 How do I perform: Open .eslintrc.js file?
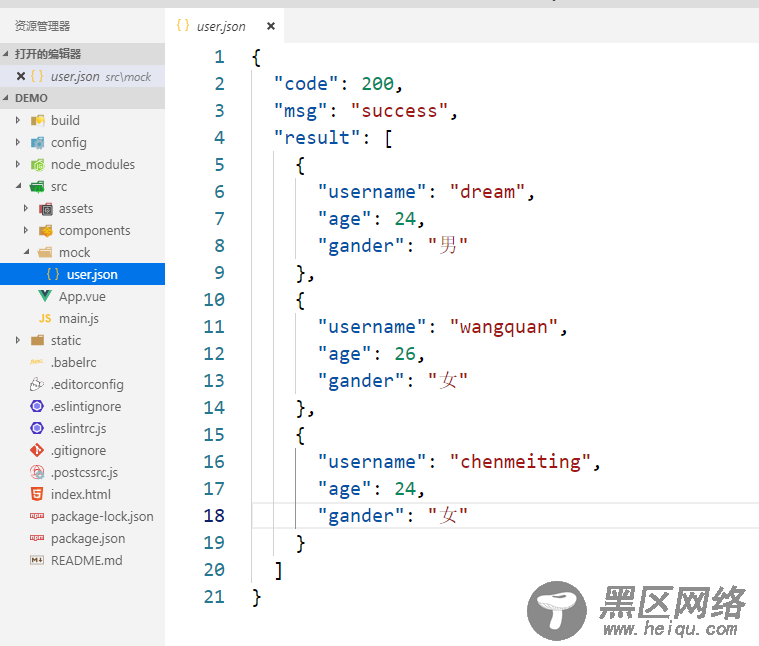82,428
